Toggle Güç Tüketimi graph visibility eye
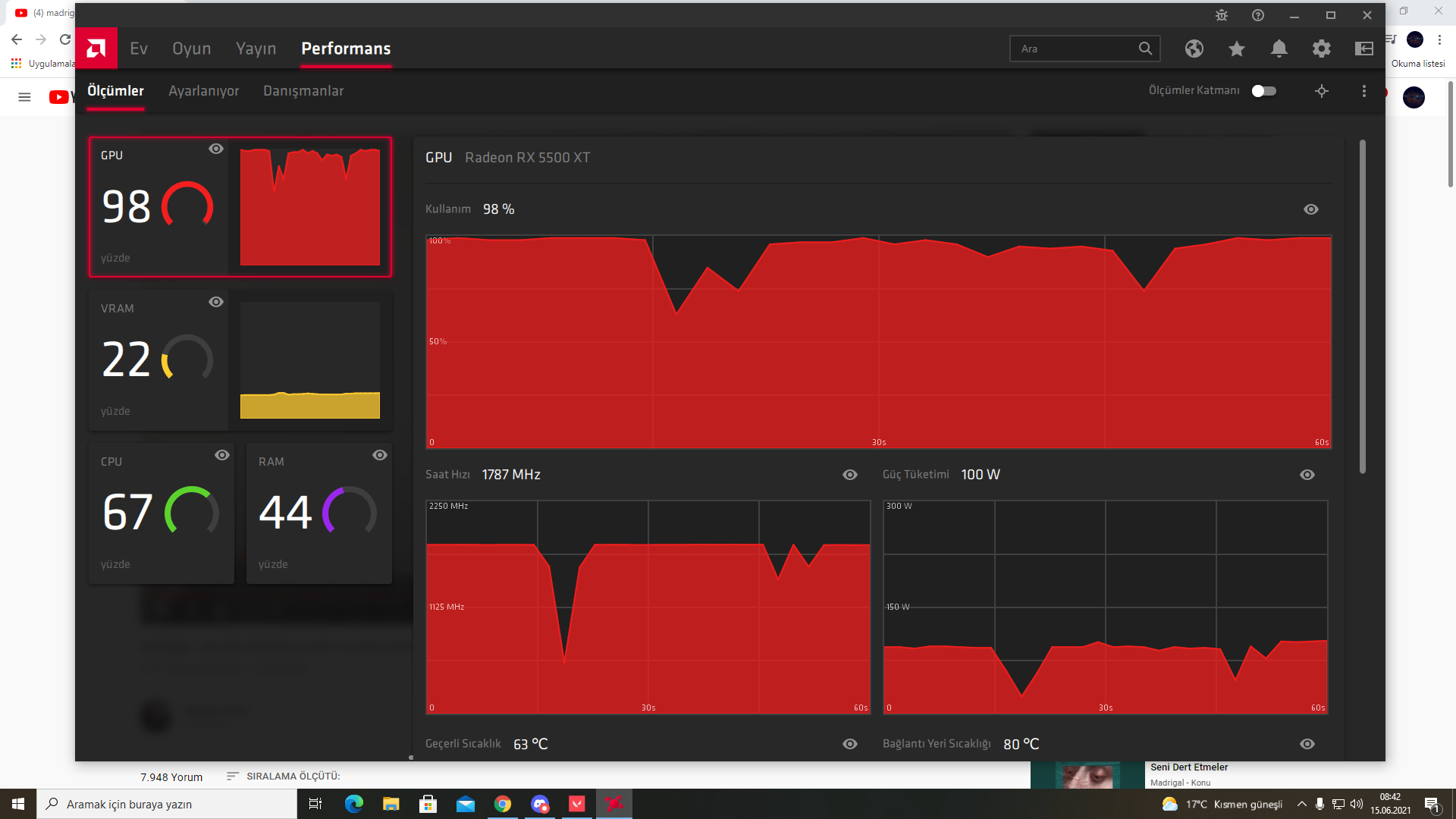The image size is (1456, 819). [x=1307, y=475]
